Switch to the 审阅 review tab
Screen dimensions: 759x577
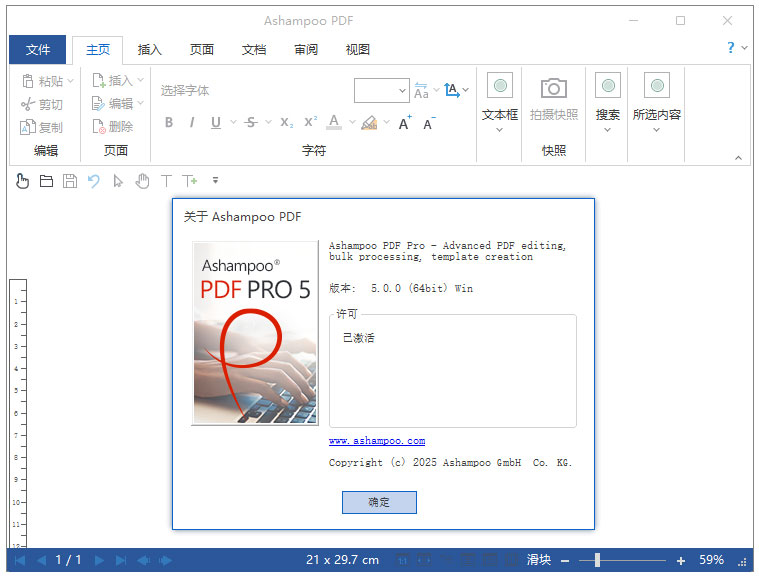[x=306, y=49]
